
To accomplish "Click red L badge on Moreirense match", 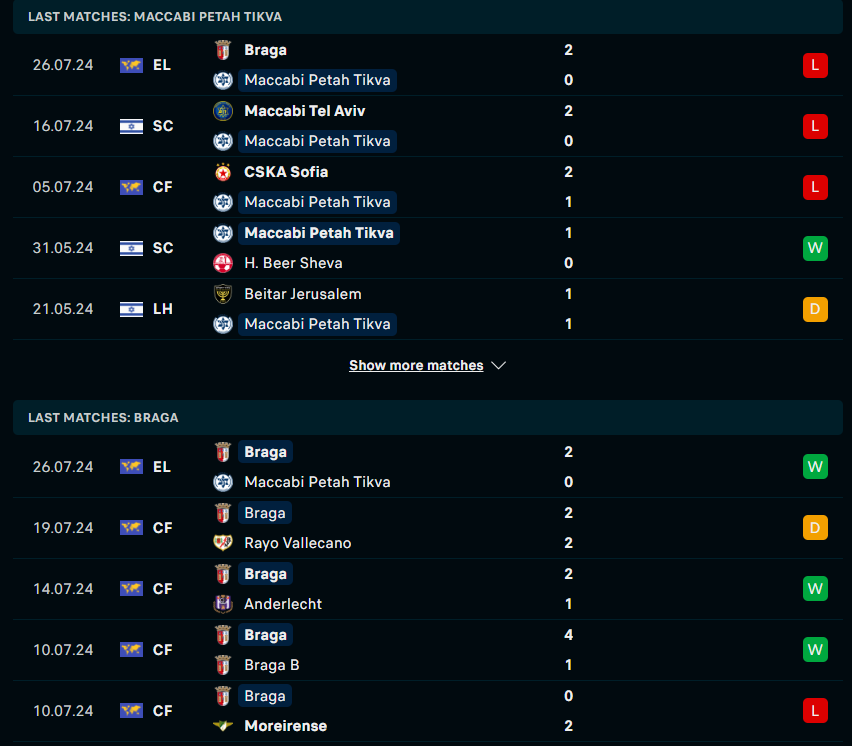I will [x=815, y=711].
